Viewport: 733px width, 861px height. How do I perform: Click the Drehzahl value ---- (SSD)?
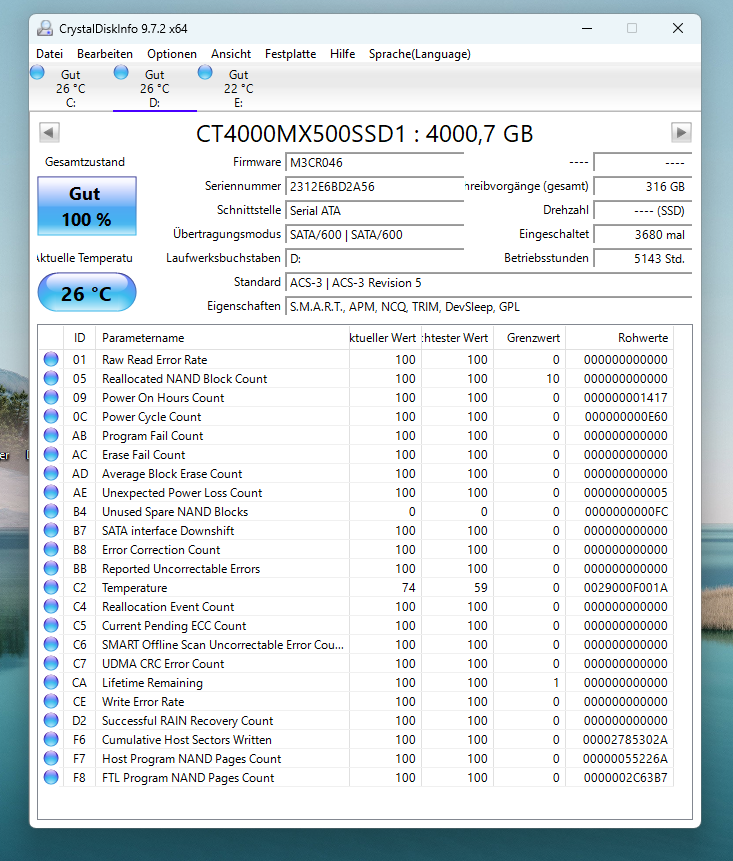[x=643, y=211]
